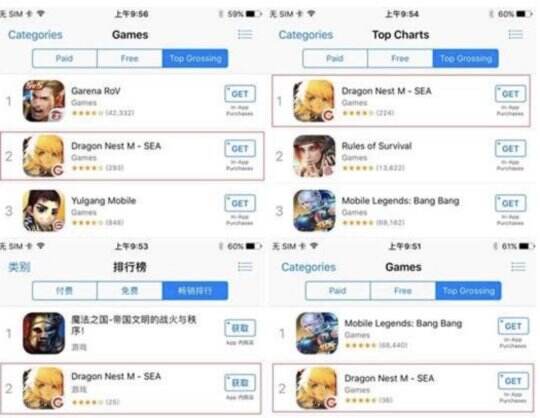The height and width of the screenshot is (418, 540).
Task: Select the 免费 segment in Chinese chart
Action: pos(130,291)
